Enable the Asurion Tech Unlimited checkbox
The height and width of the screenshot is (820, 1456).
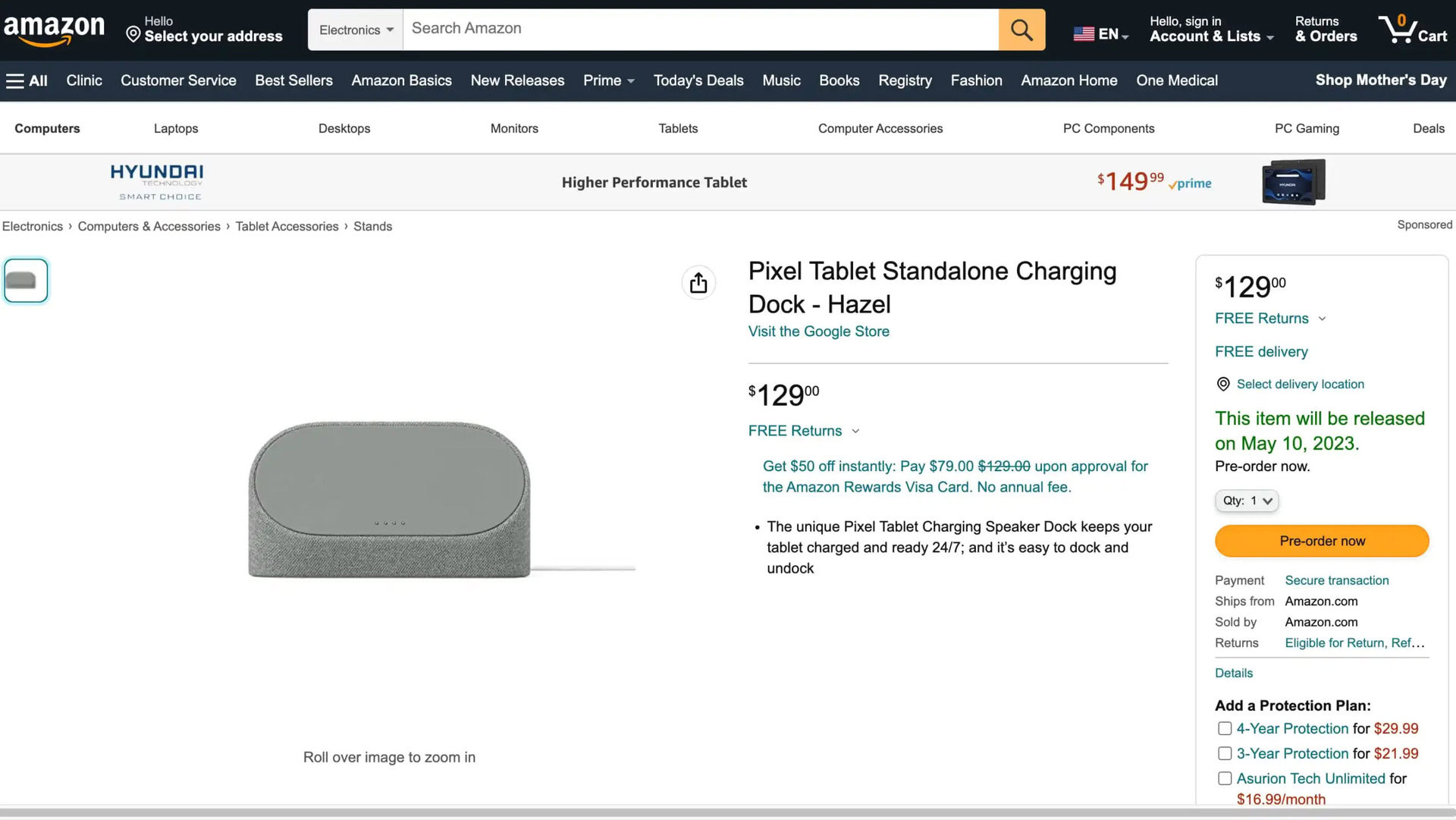click(x=1225, y=778)
